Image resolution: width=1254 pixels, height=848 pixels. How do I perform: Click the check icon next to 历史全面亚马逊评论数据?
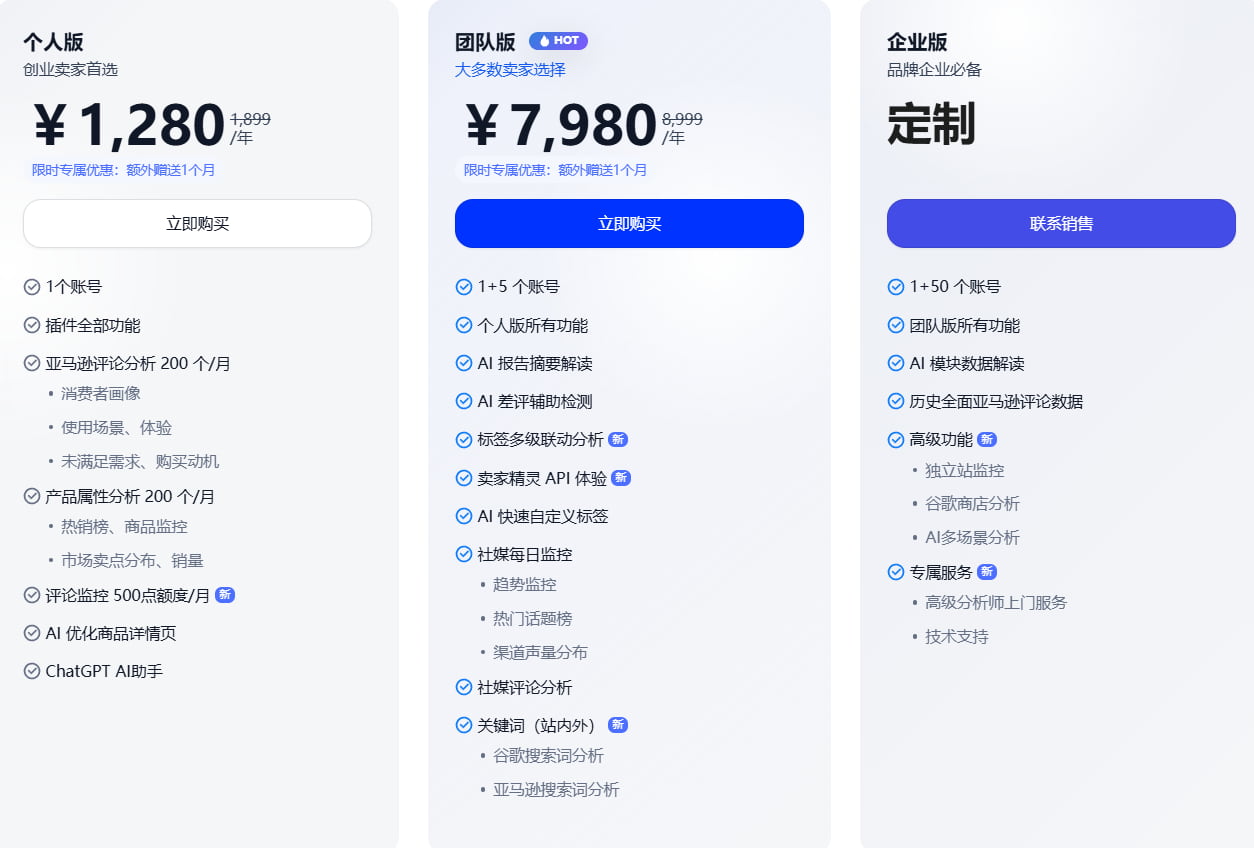pos(896,401)
